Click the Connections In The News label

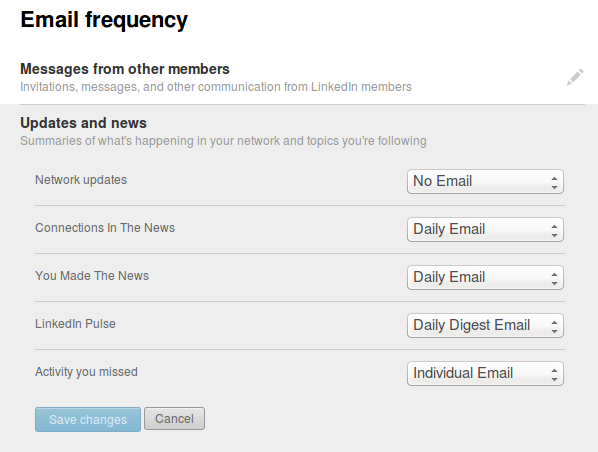point(105,228)
